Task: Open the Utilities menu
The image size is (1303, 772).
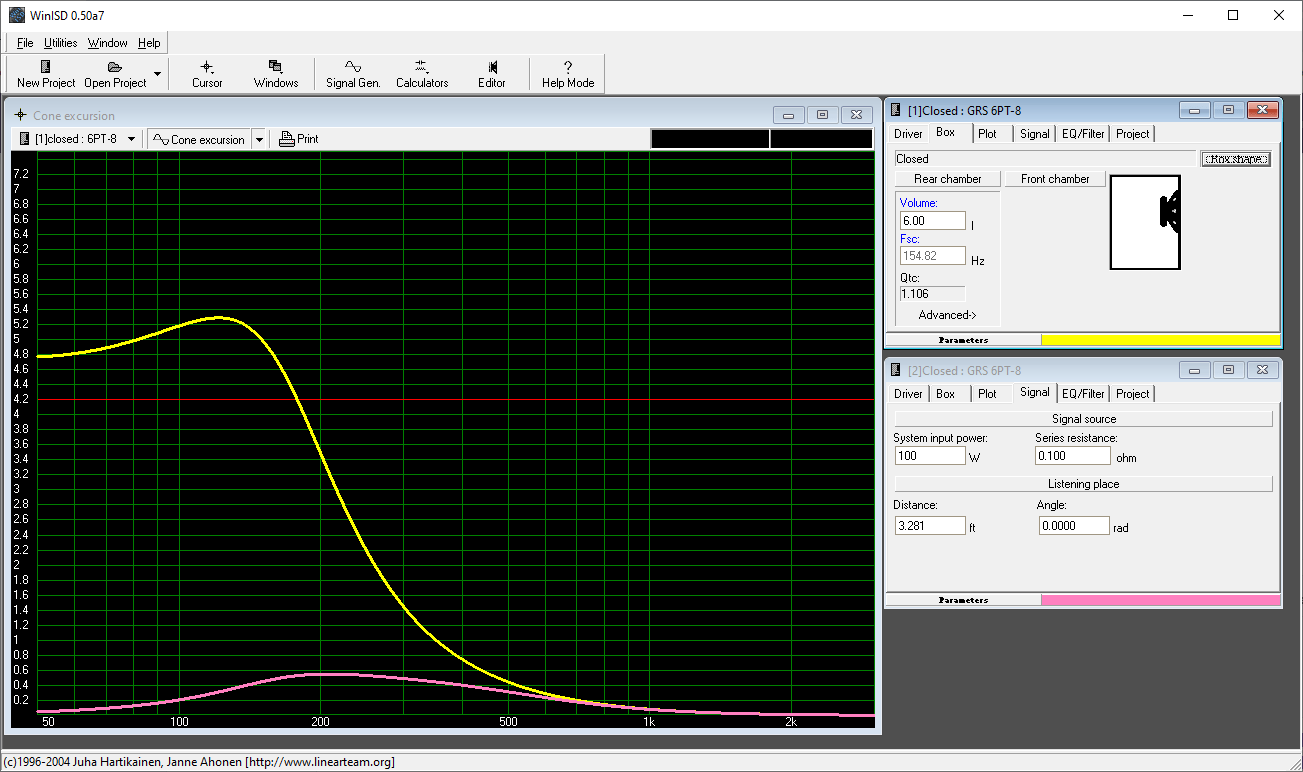Action: click(61, 43)
